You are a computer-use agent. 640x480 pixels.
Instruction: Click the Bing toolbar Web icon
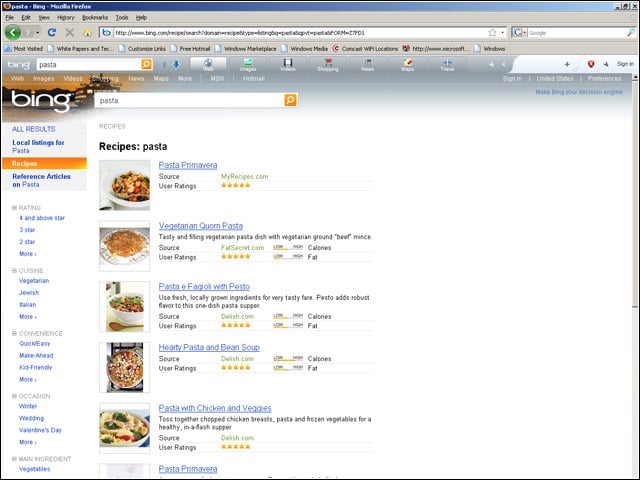208,64
